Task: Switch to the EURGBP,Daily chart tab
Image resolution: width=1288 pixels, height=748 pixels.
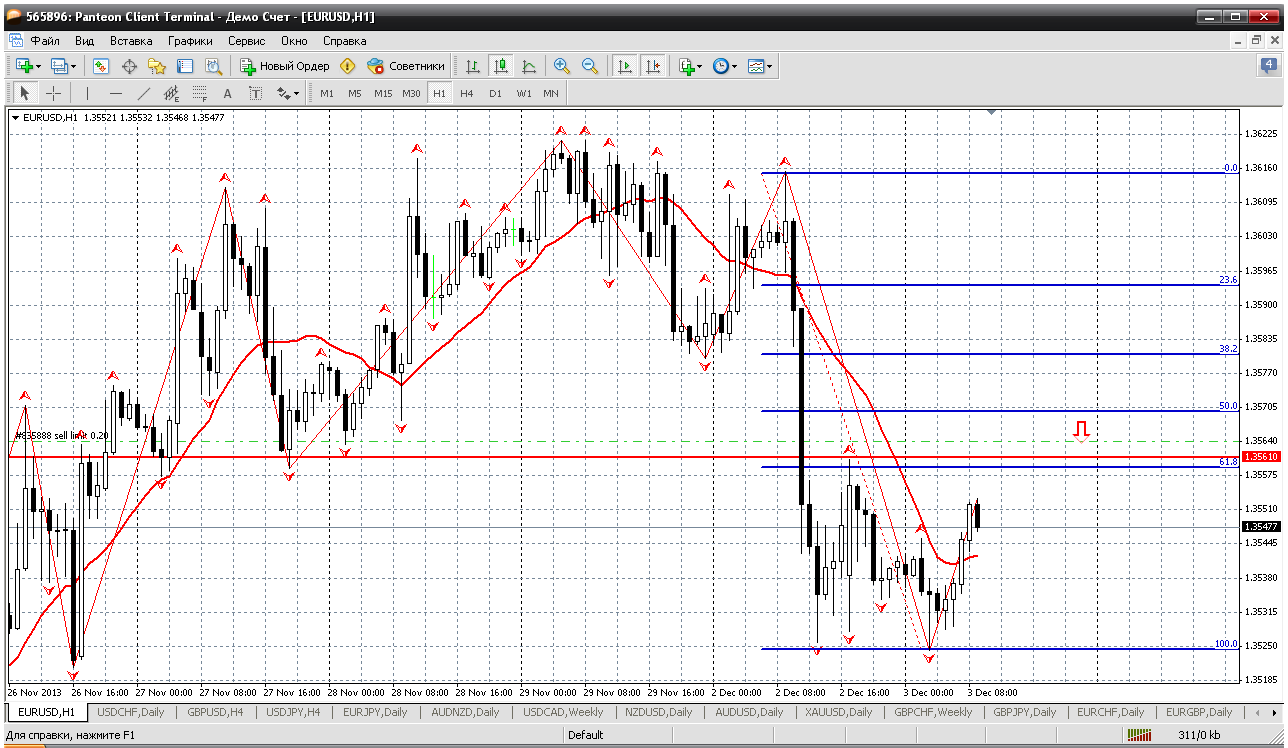Action: coord(1198,712)
